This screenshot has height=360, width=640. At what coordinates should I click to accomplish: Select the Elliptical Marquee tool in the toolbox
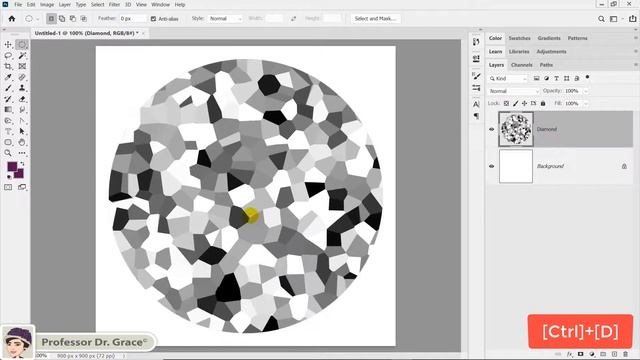tap(22, 44)
